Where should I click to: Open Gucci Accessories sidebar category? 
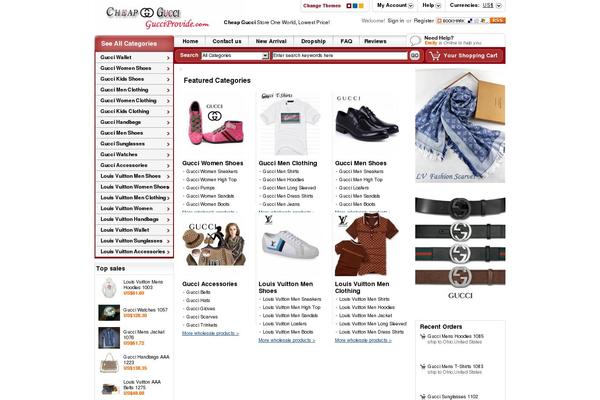[x=134, y=165]
